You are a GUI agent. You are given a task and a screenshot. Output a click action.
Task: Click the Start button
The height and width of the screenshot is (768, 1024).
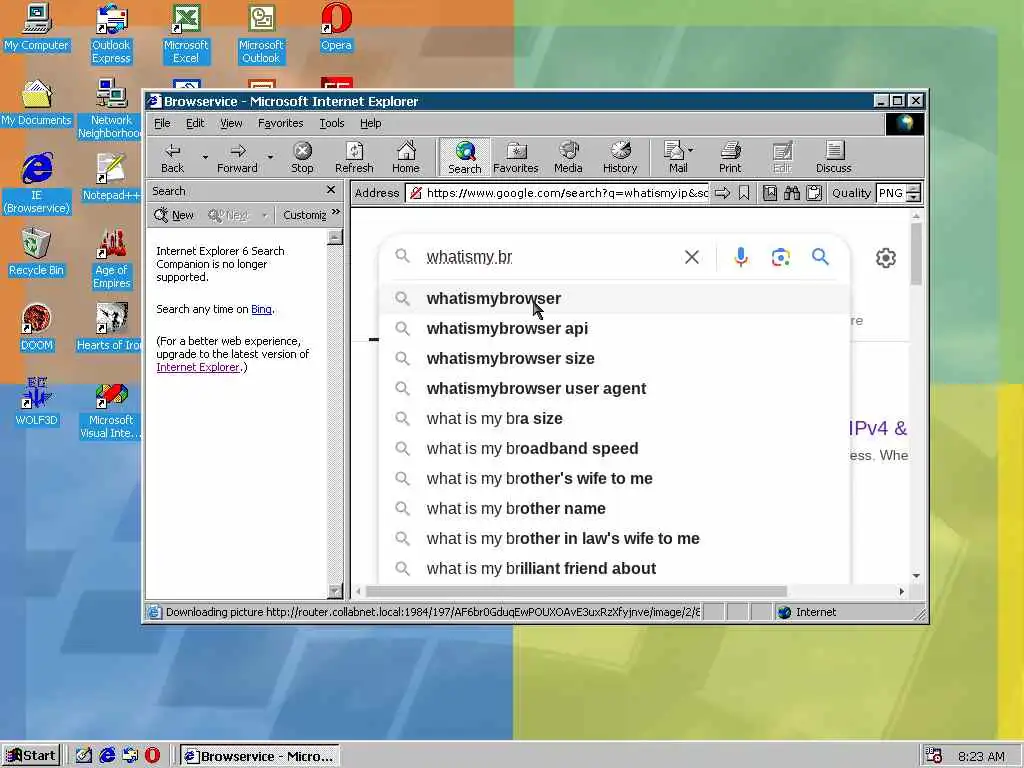point(31,756)
